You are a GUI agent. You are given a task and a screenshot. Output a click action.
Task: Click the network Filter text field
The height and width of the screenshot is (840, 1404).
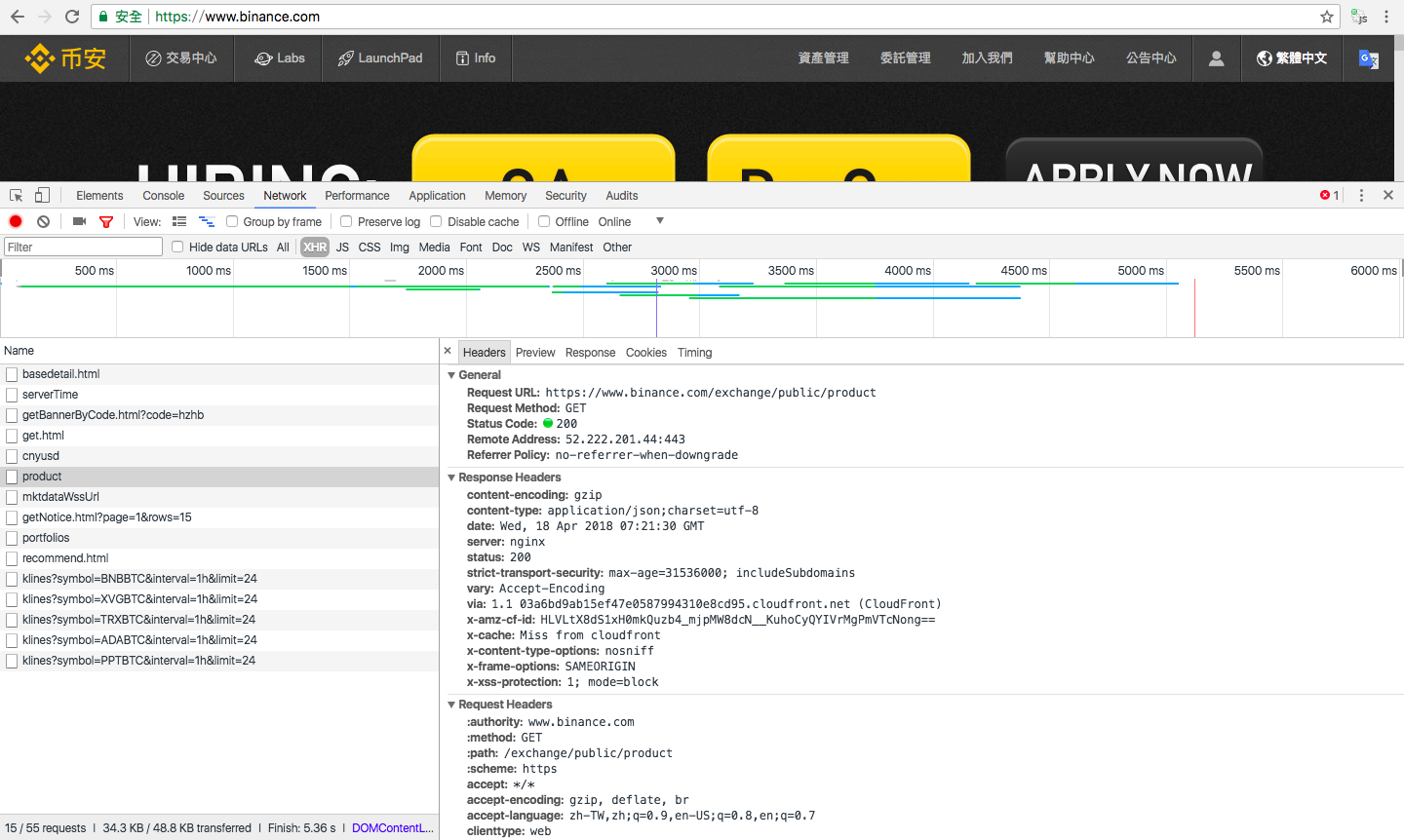pyautogui.click(x=83, y=247)
